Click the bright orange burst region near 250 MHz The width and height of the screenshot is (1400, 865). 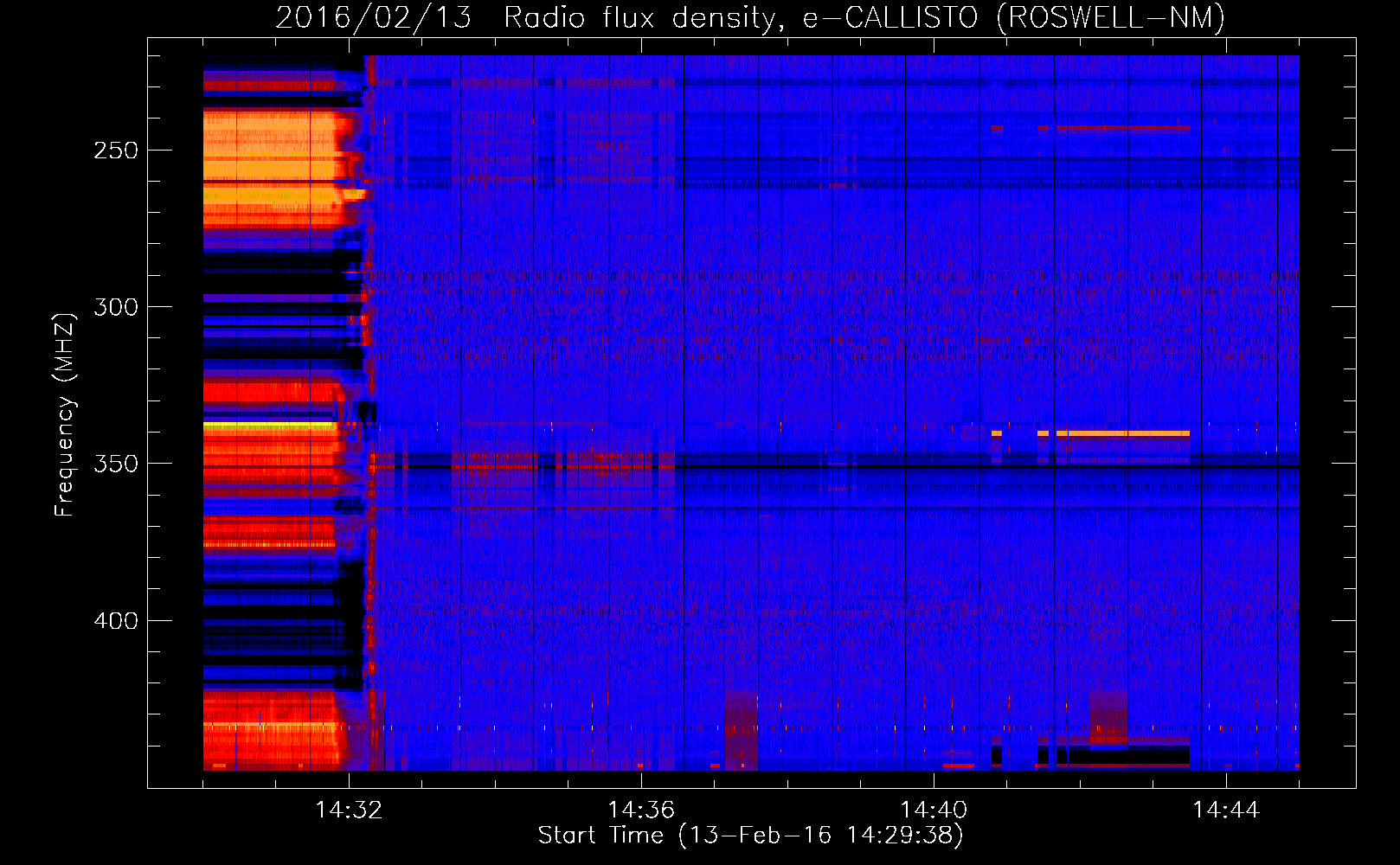coord(270,169)
